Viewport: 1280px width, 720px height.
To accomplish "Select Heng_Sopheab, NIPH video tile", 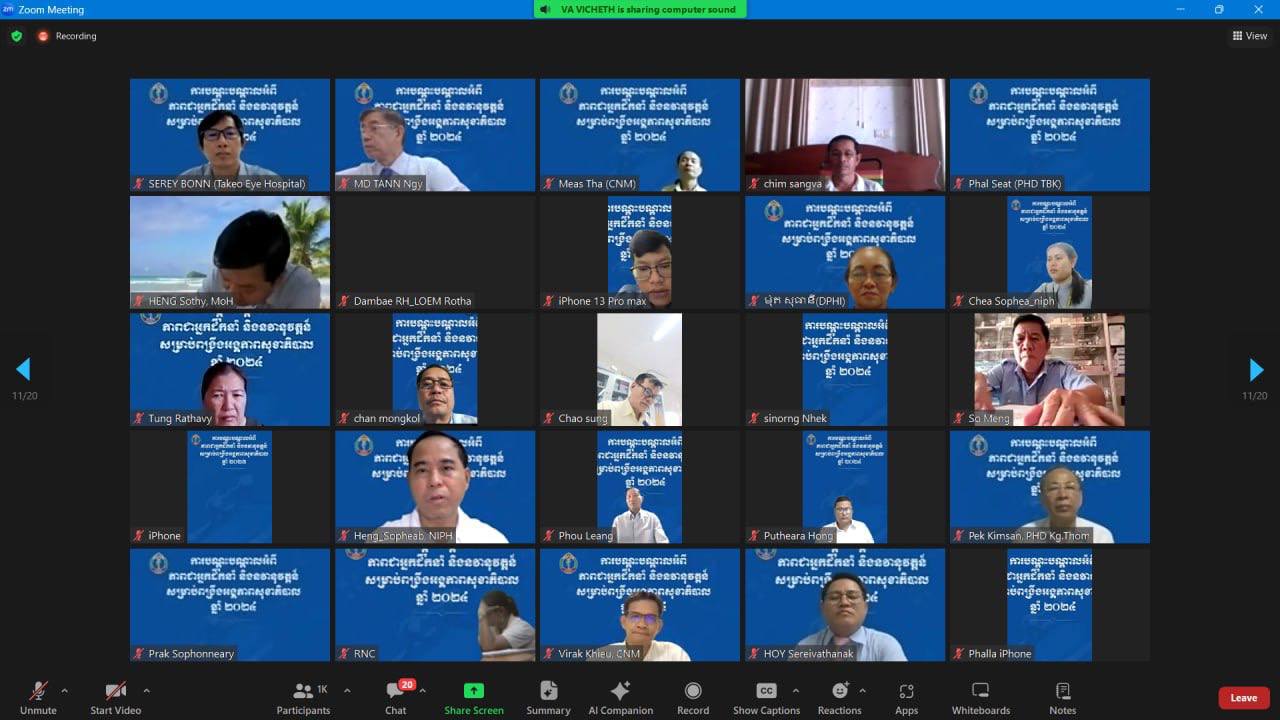I will click(x=435, y=487).
